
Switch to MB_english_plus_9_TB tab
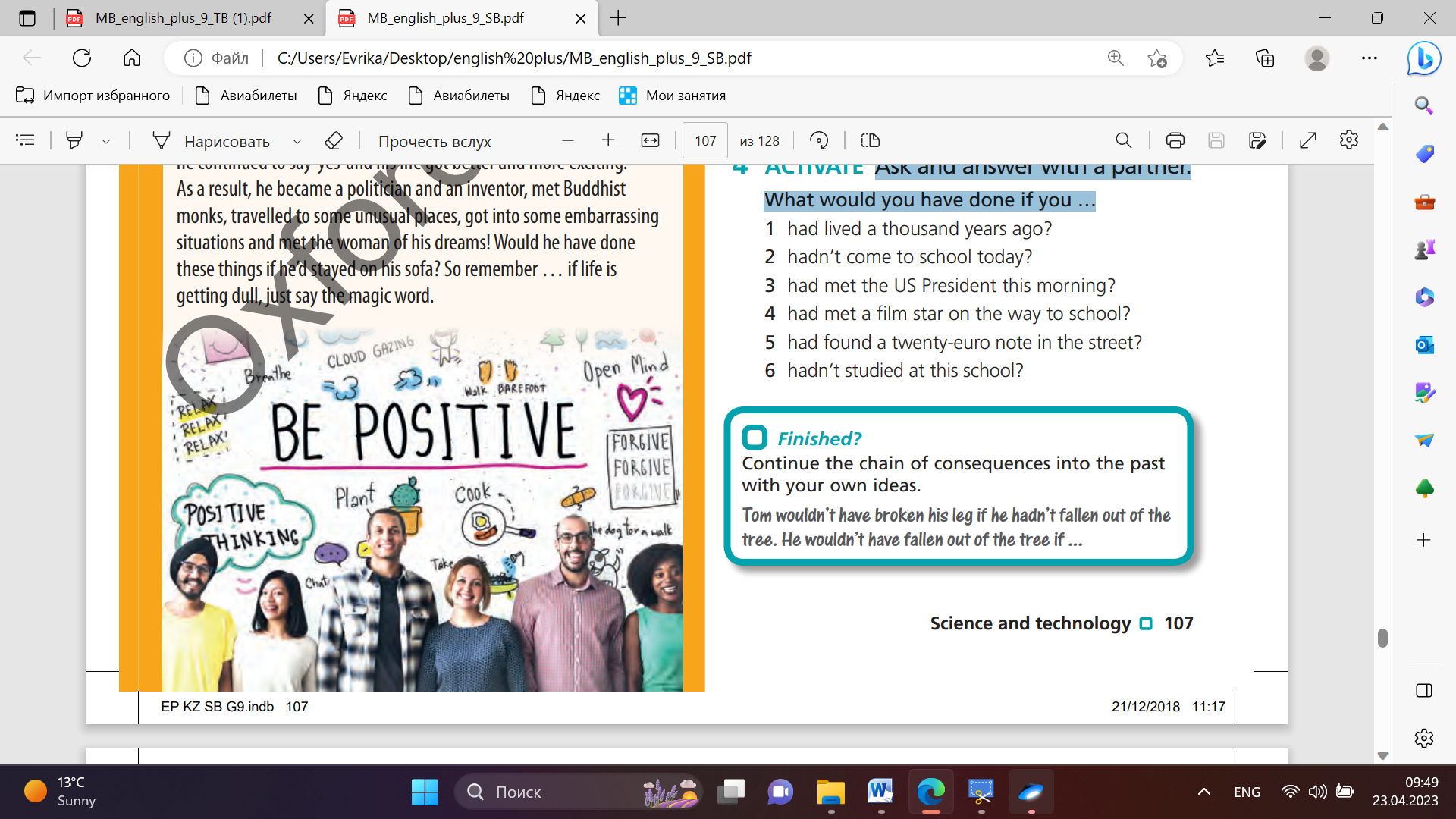coord(183,18)
